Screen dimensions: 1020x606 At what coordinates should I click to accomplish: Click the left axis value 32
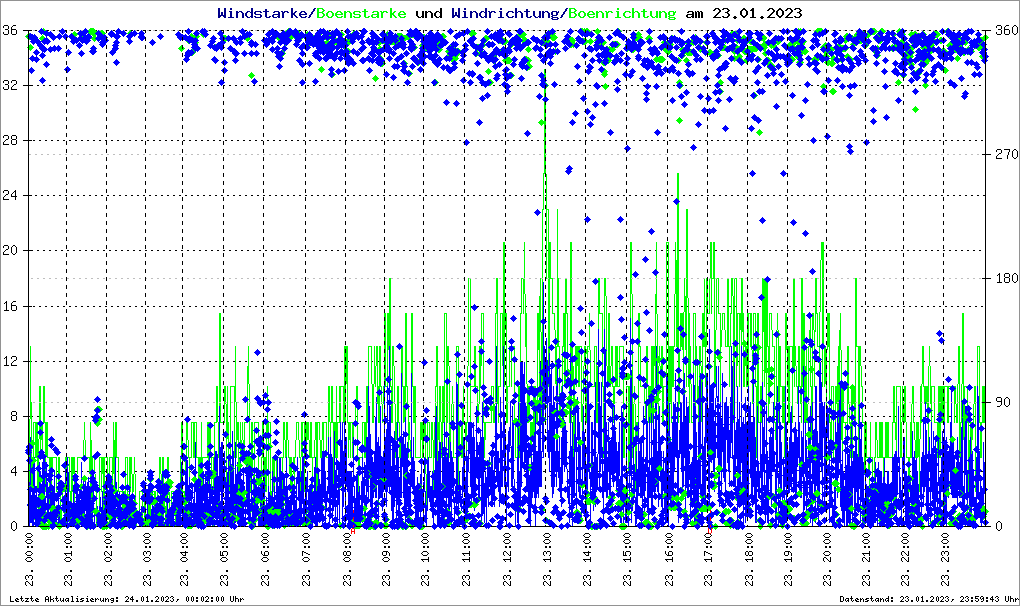click(x=10, y=86)
